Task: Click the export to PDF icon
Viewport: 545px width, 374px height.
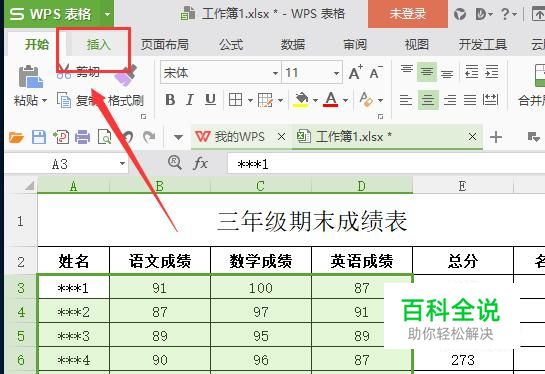Action: [x=61, y=137]
